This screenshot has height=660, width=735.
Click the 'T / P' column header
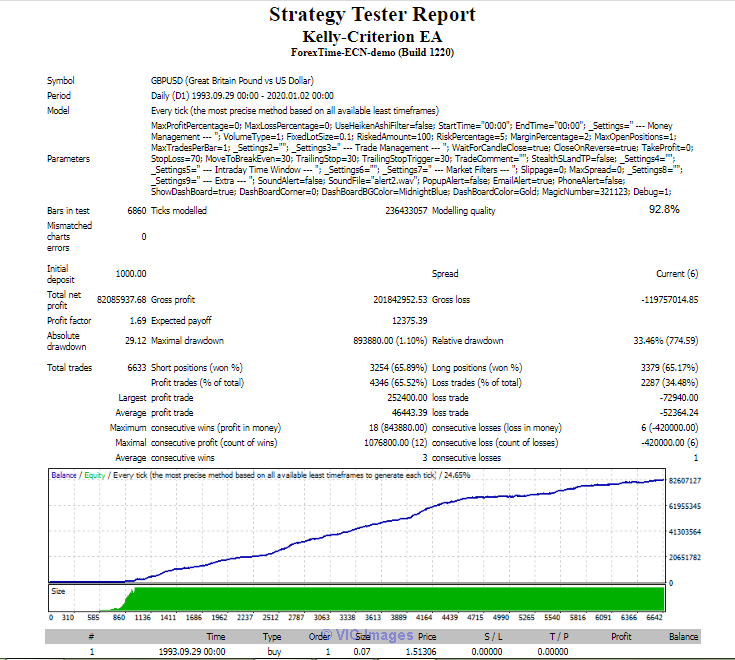point(559,637)
